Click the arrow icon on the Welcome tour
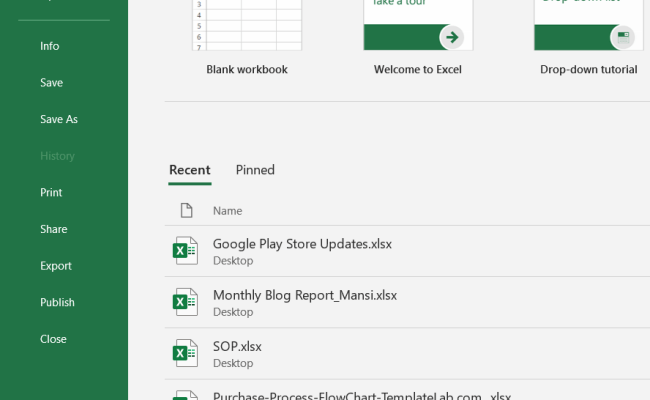The height and width of the screenshot is (400, 650). pyautogui.click(x=452, y=37)
